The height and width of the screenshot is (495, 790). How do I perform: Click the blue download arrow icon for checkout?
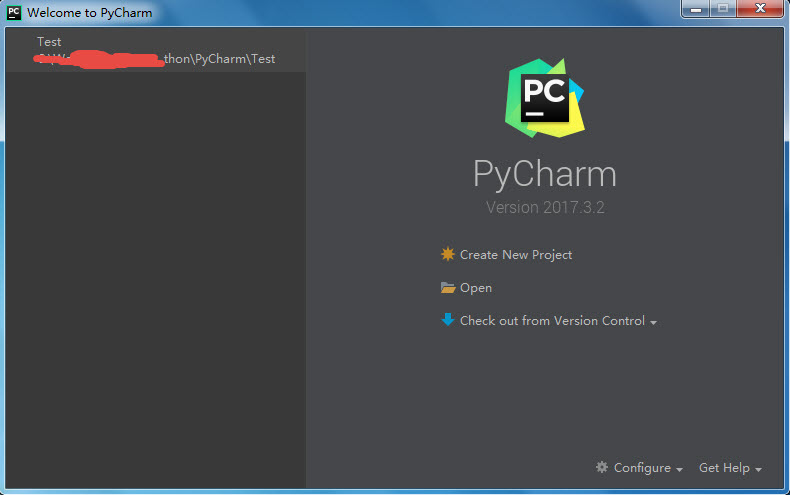448,321
